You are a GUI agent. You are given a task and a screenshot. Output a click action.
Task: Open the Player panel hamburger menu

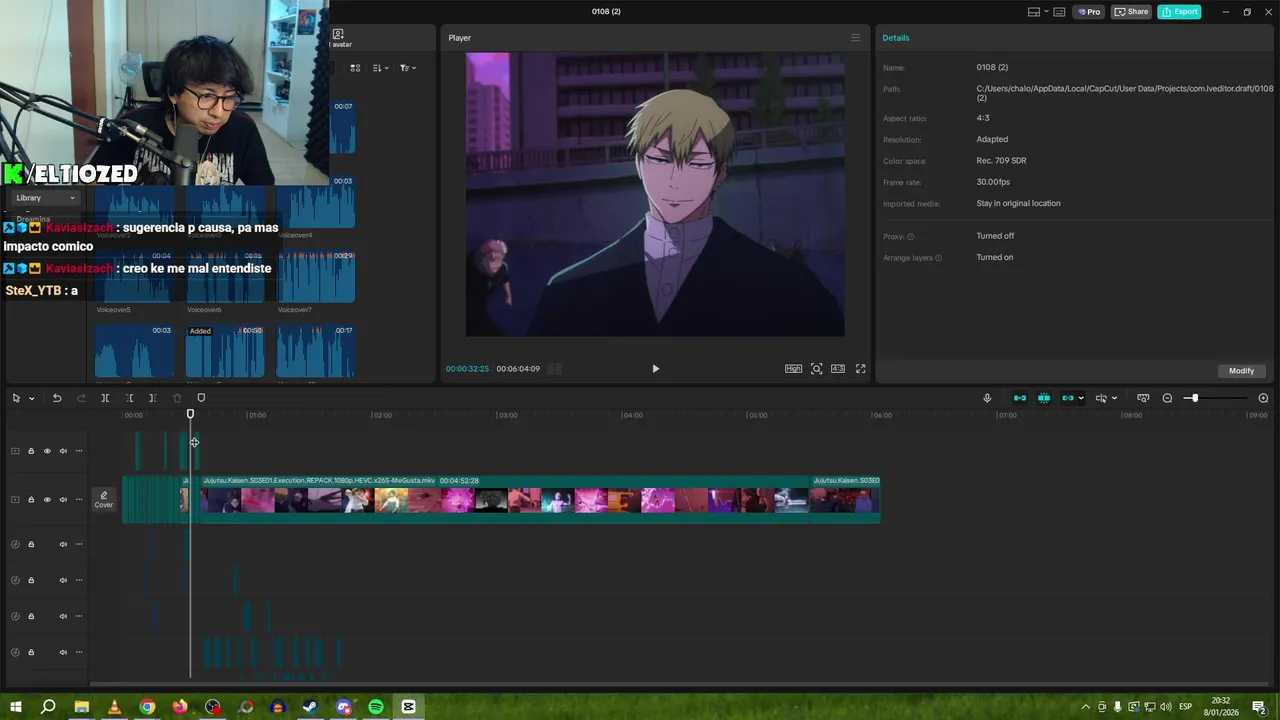(x=855, y=38)
